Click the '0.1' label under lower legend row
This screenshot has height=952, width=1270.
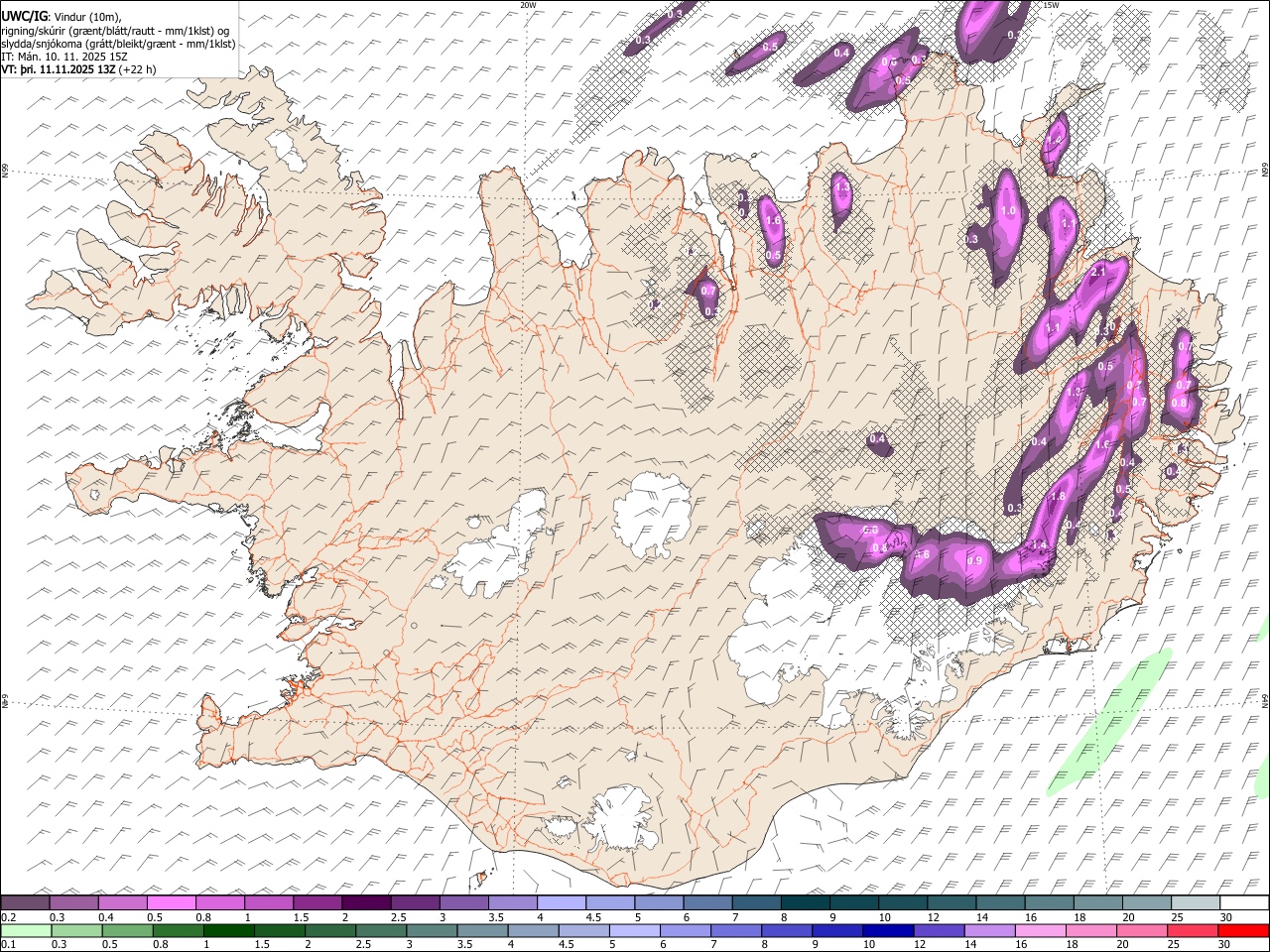tap(8, 944)
